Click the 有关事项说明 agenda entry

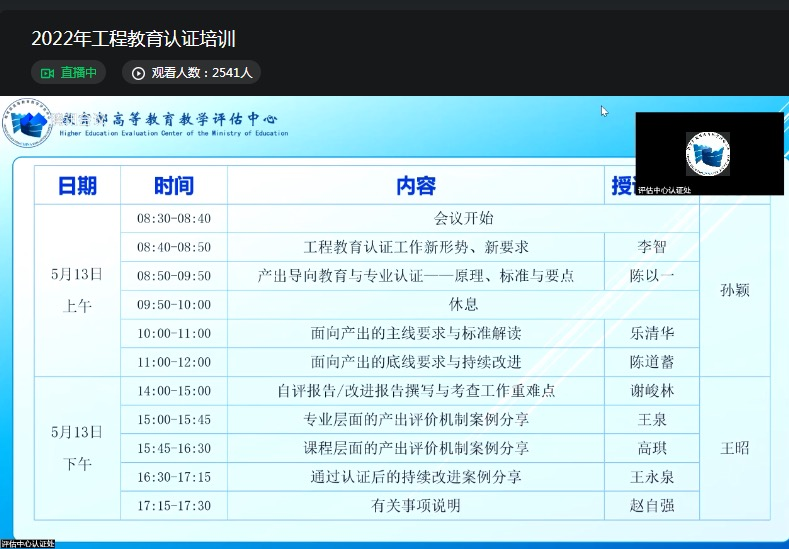click(x=415, y=506)
